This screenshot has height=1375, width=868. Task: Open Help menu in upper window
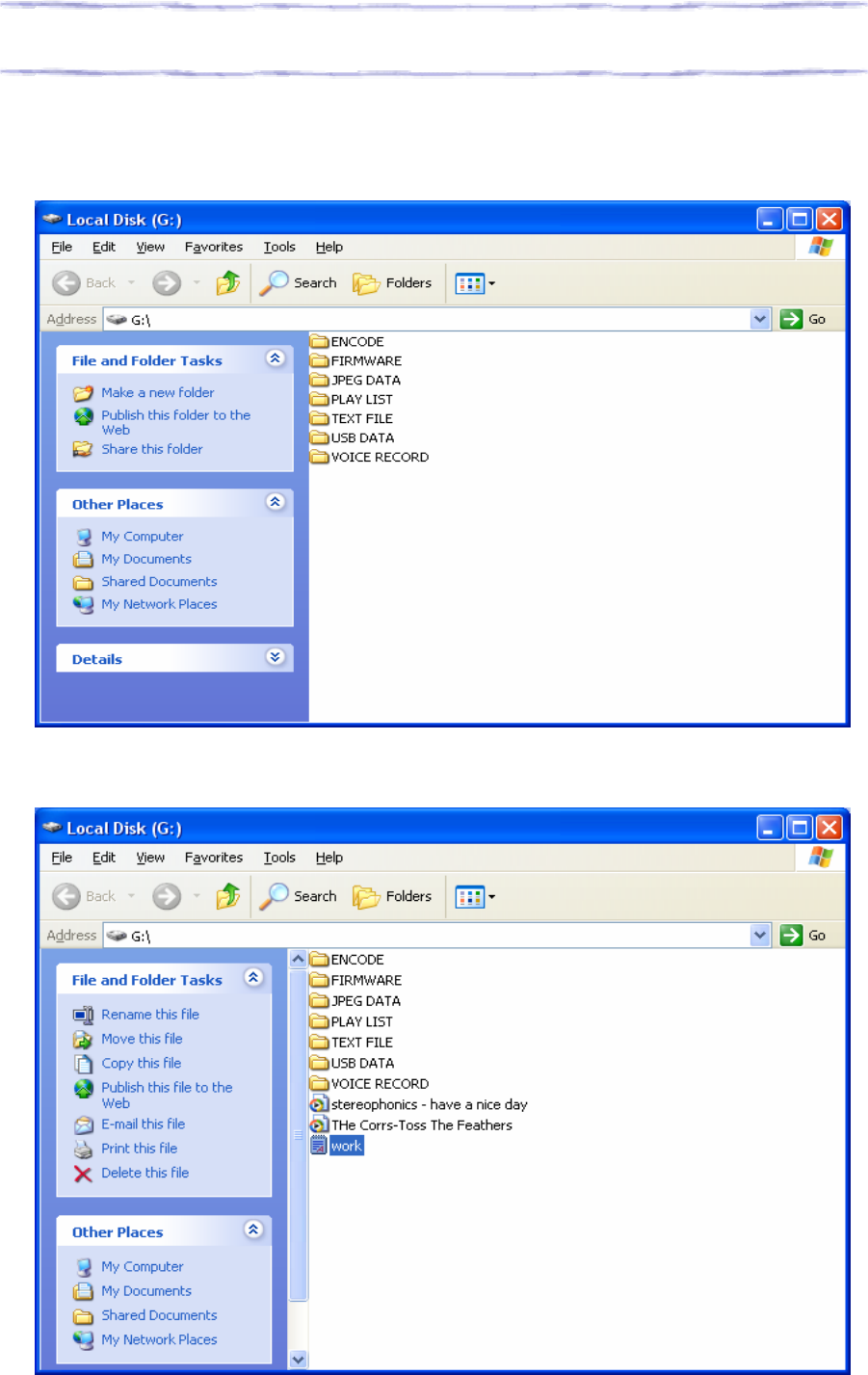pyautogui.click(x=329, y=247)
